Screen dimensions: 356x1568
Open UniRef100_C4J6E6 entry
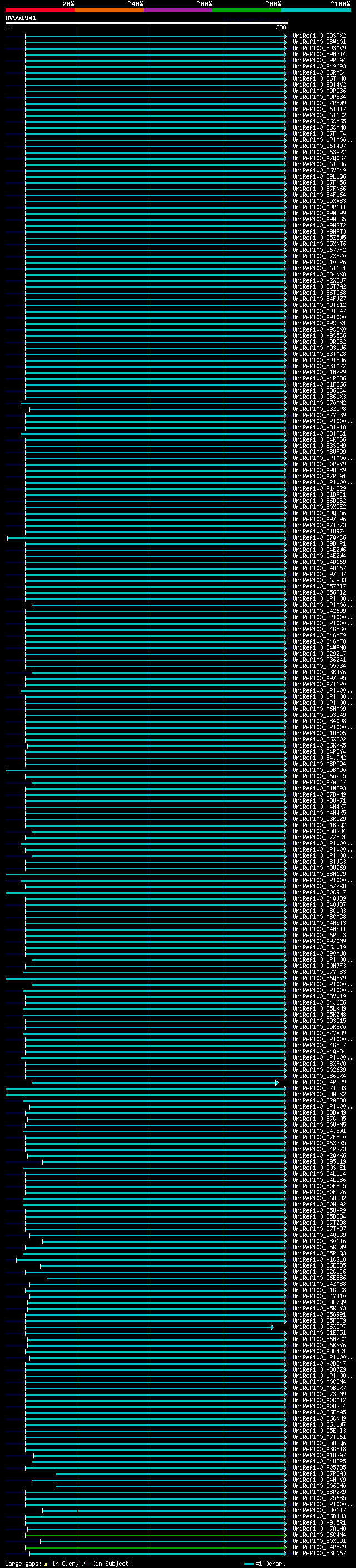point(319,1002)
